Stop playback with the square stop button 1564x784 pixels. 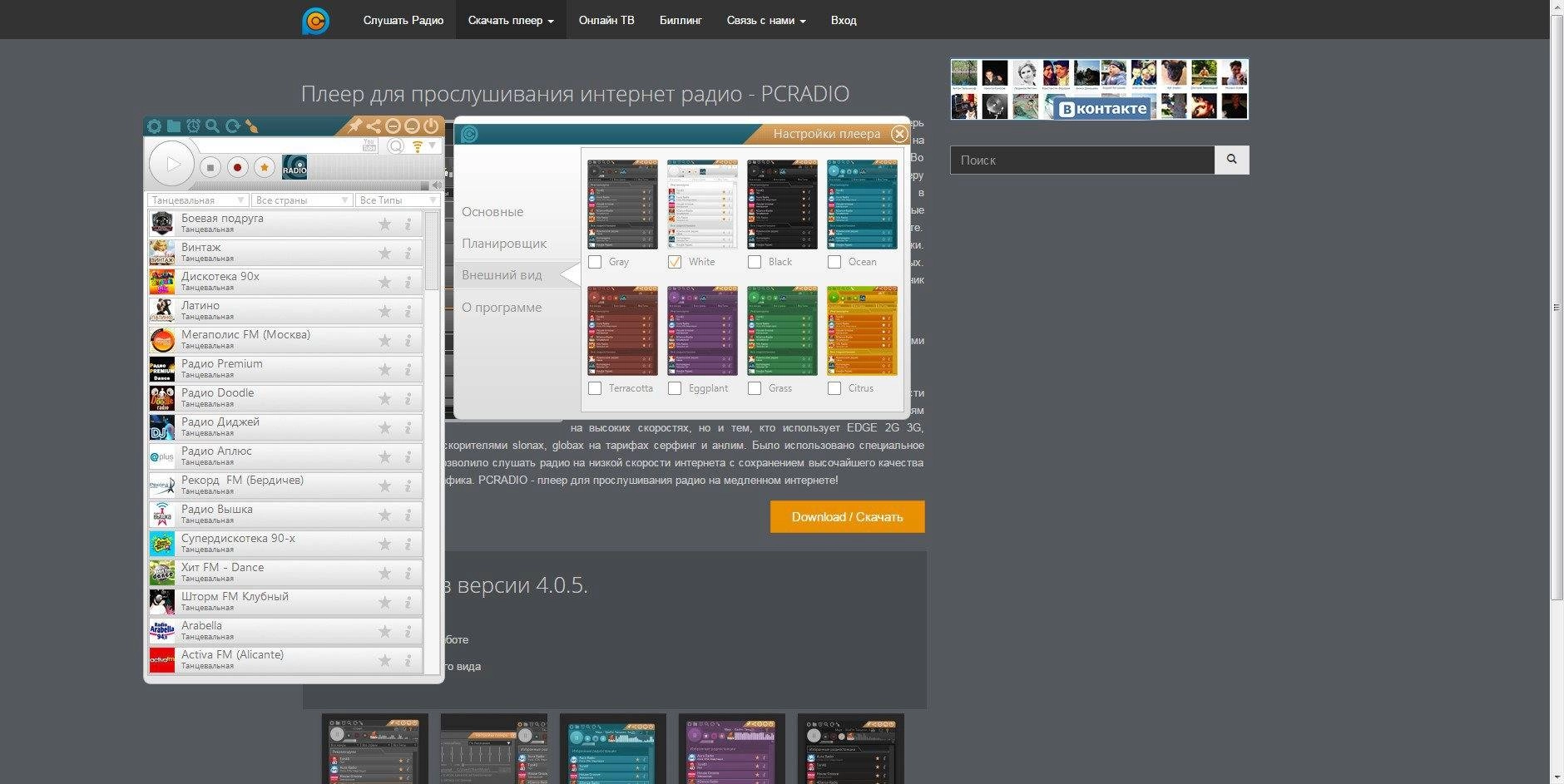(x=210, y=167)
